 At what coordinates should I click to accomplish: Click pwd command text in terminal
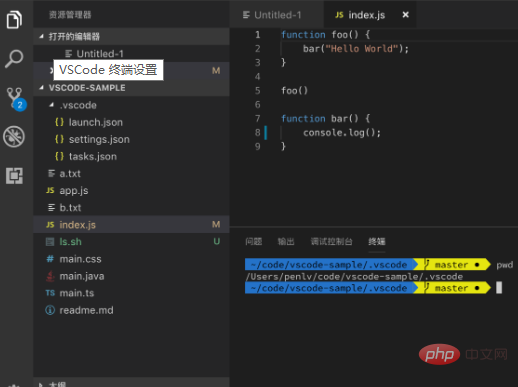[x=505, y=265]
